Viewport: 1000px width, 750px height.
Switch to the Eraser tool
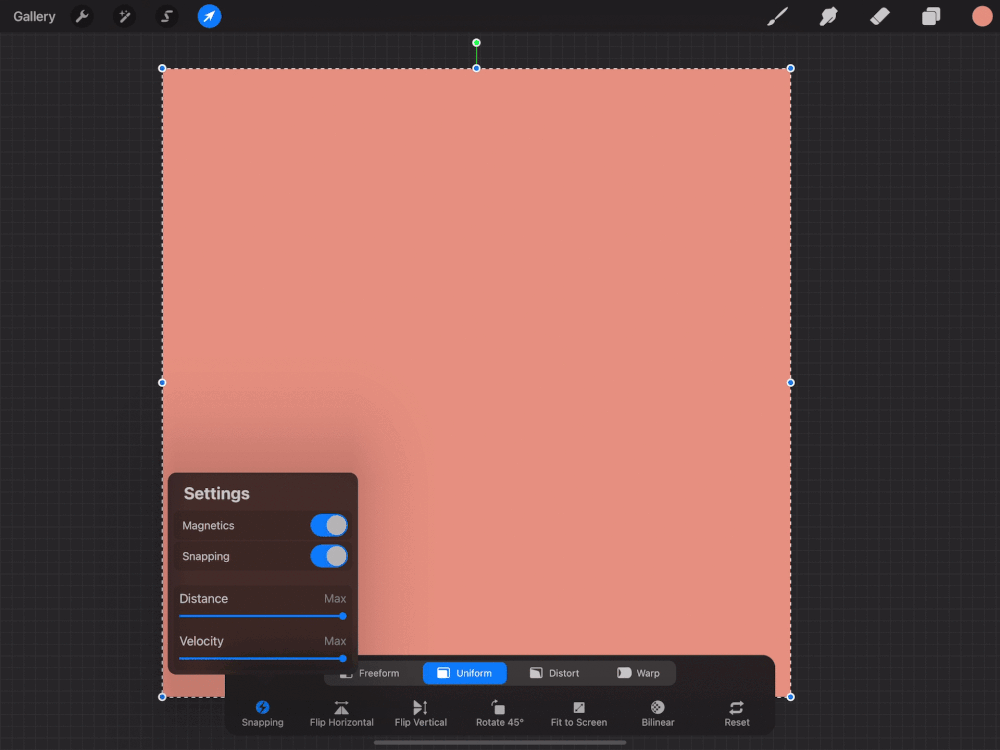[879, 16]
